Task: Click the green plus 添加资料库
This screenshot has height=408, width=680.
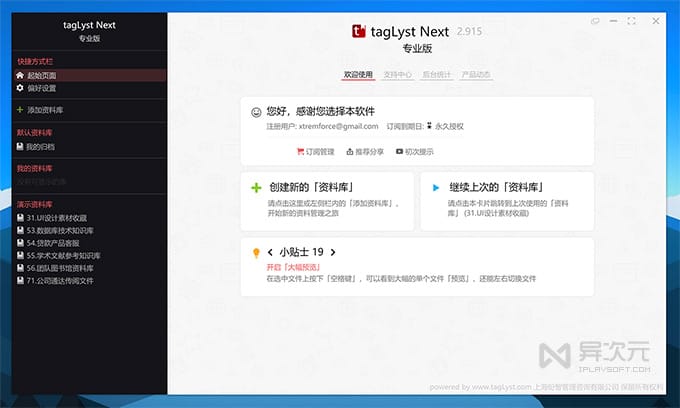Action: (39, 110)
